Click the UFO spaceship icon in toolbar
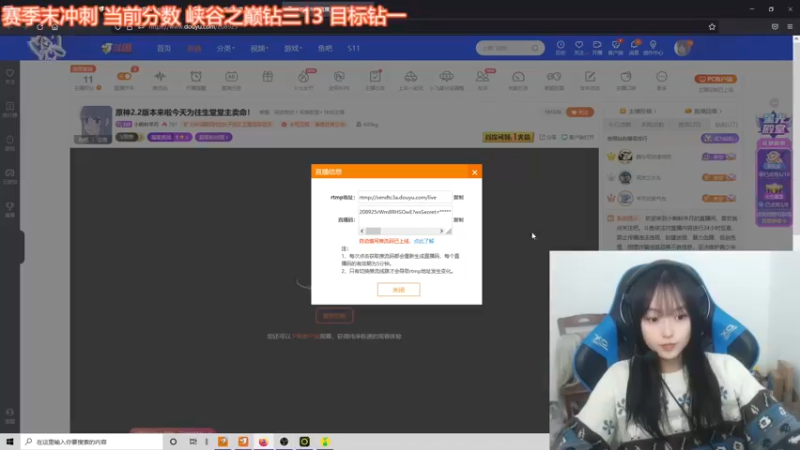This screenshot has height=450, width=800. (x=446, y=77)
